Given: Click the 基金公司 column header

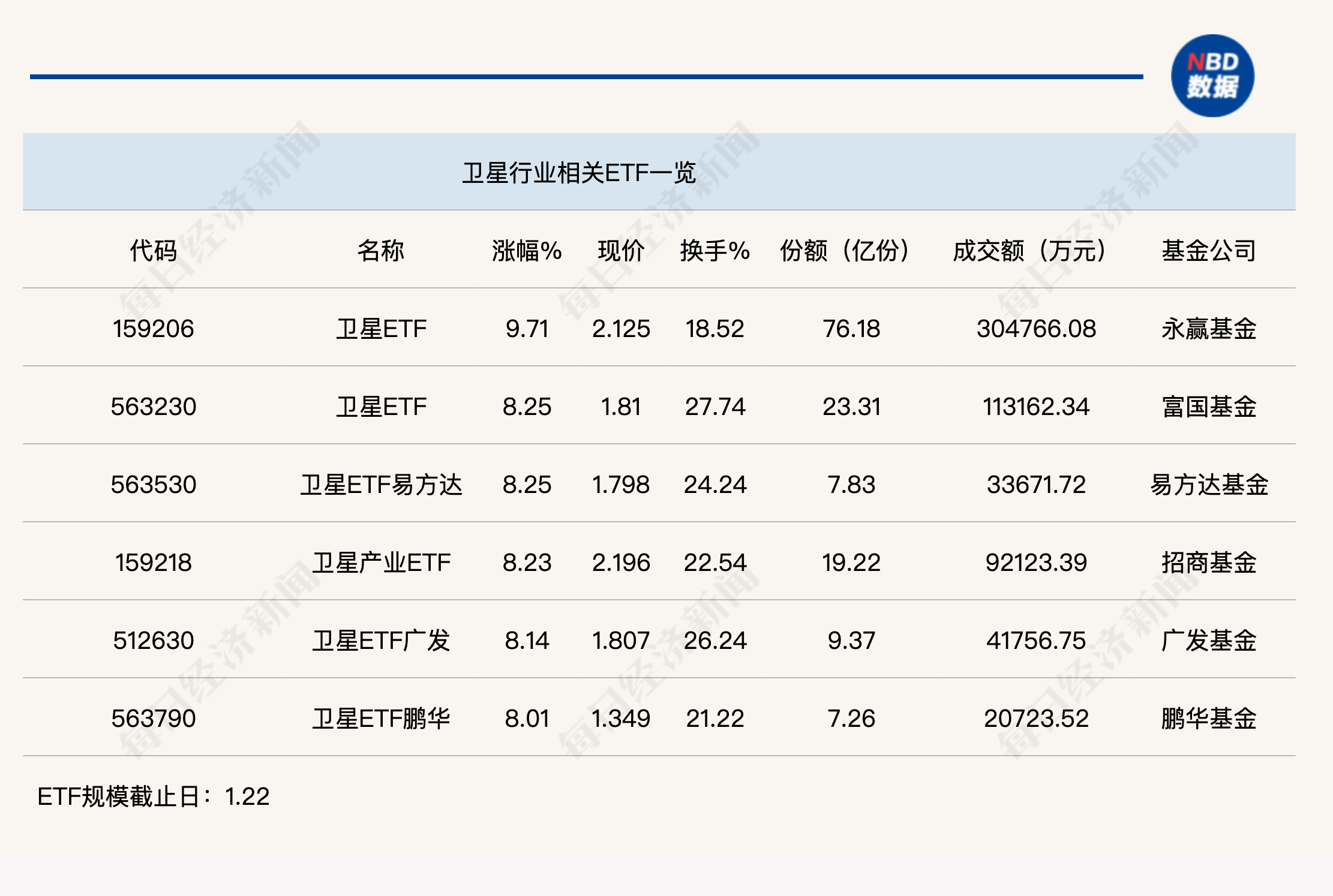Looking at the screenshot, I should 1208,251.
